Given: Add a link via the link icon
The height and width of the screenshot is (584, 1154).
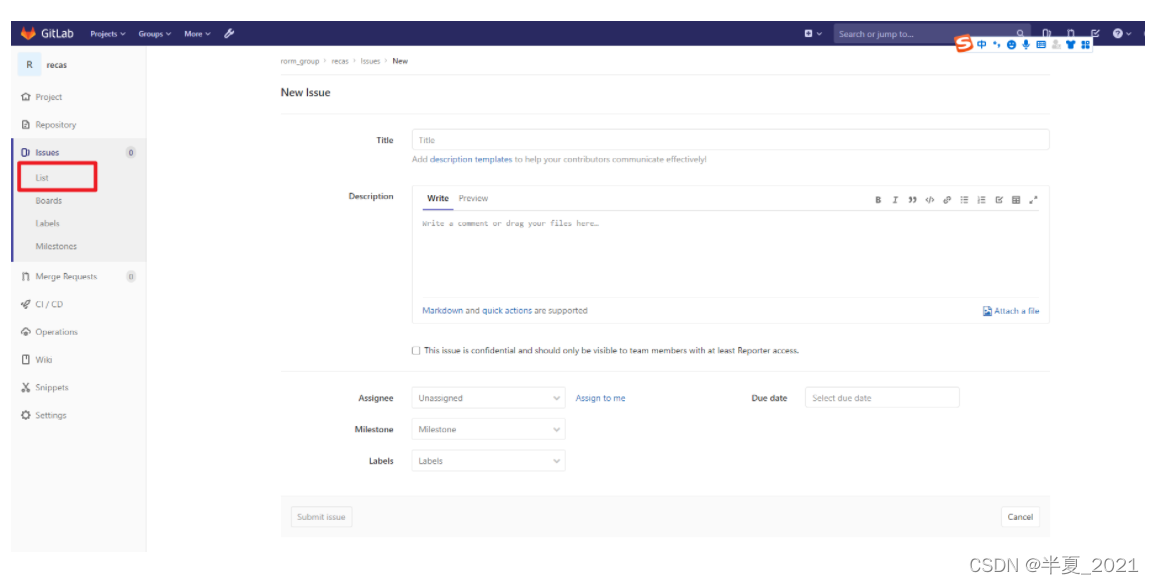Looking at the screenshot, I should (x=947, y=200).
